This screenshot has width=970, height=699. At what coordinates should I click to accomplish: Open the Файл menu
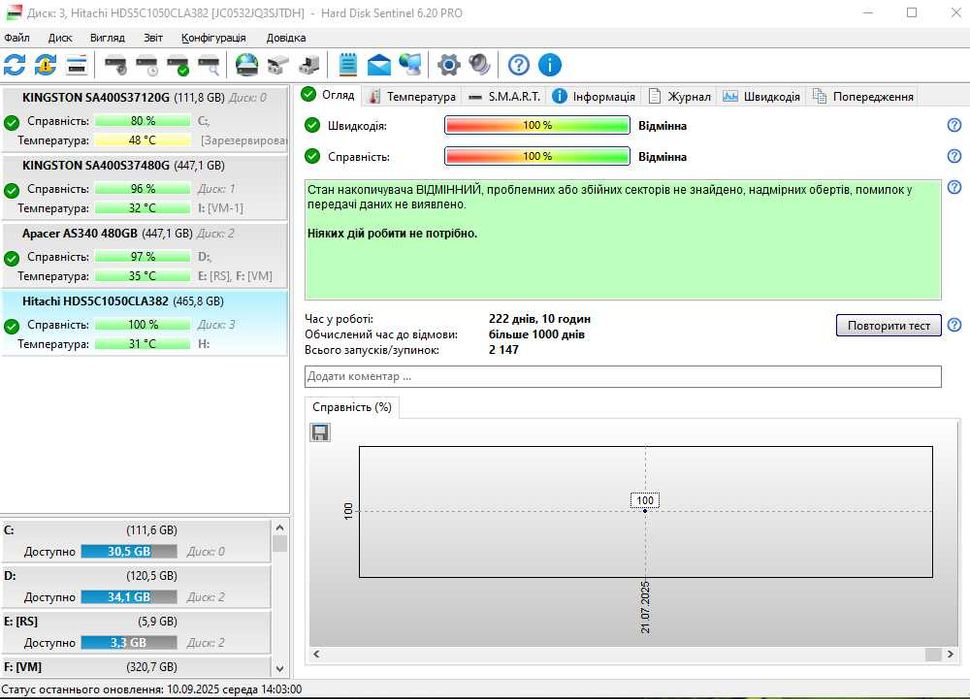point(17,38)
